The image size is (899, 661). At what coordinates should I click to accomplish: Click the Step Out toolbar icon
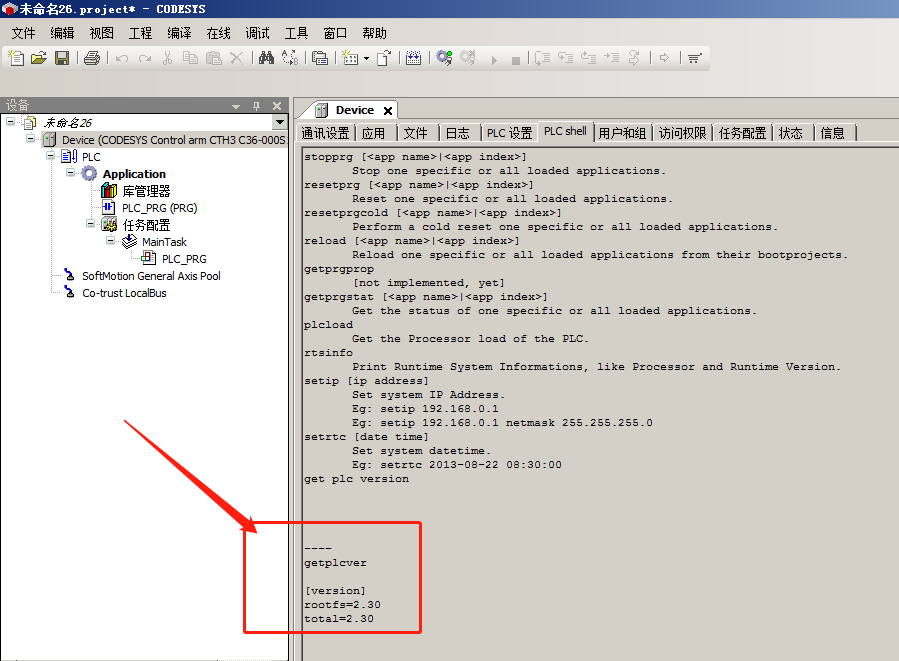(588, 58)
